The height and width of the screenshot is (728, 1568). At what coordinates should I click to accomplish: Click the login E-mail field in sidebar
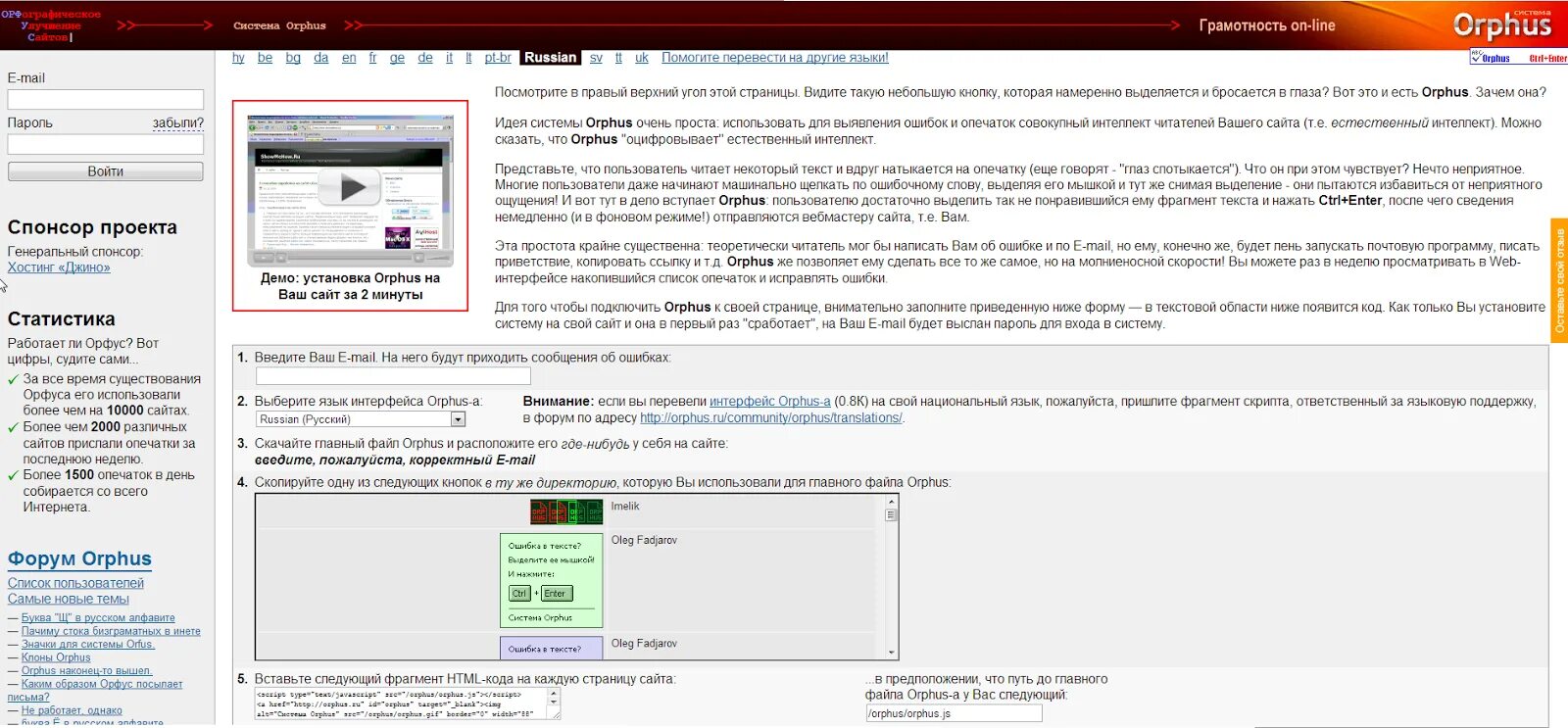106,99
